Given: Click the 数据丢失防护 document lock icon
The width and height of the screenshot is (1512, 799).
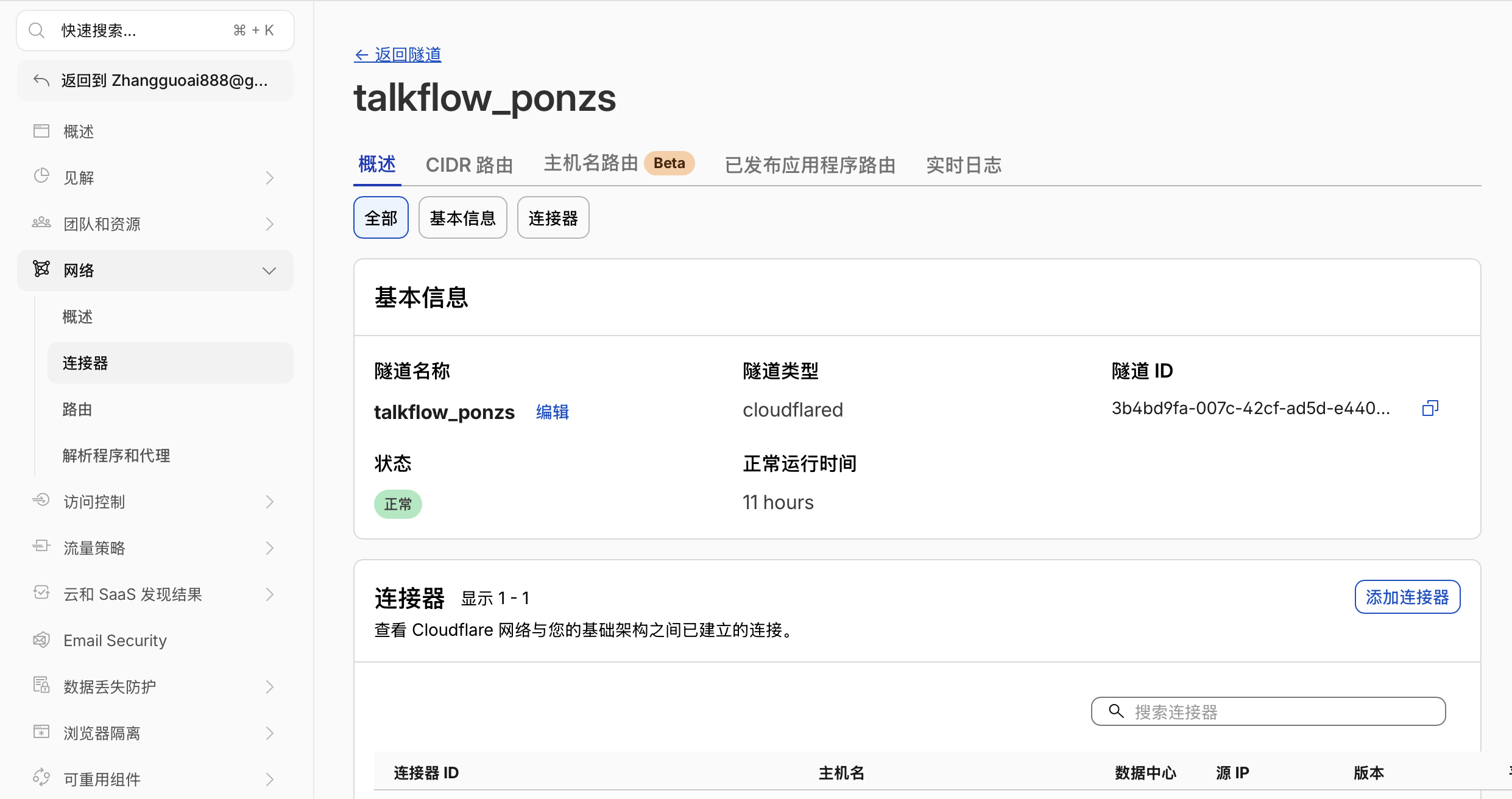Looking at the screenshot, I should [41, 685].
